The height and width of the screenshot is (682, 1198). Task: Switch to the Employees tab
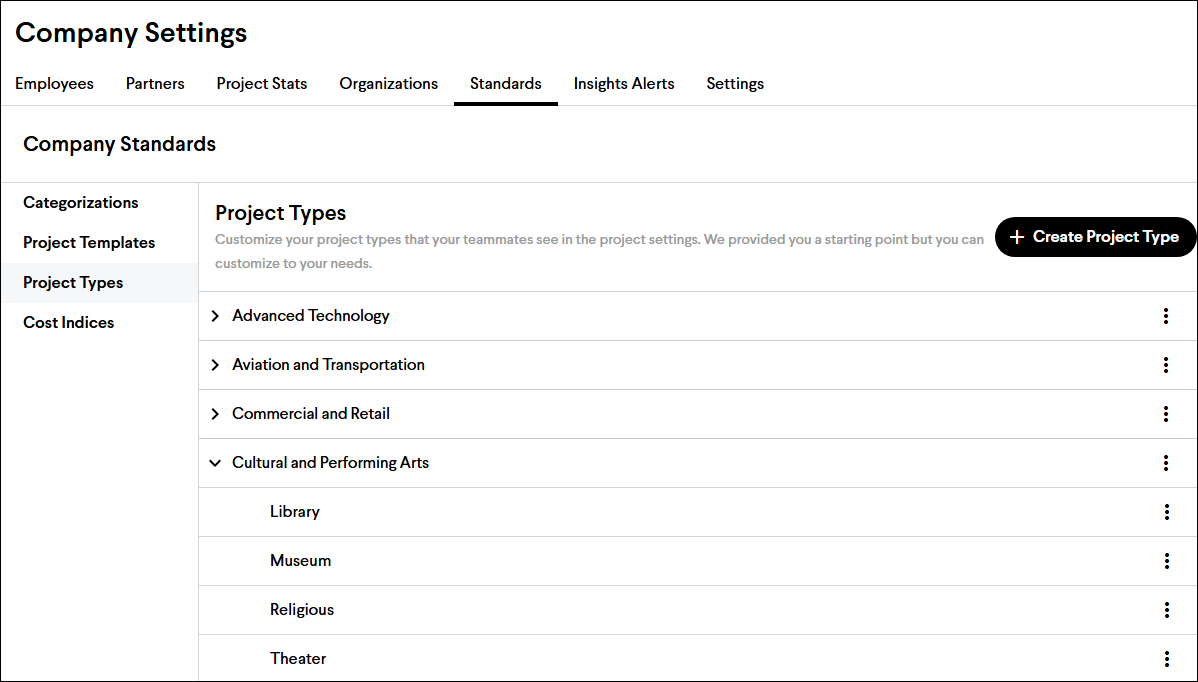[x=54, y=84]
